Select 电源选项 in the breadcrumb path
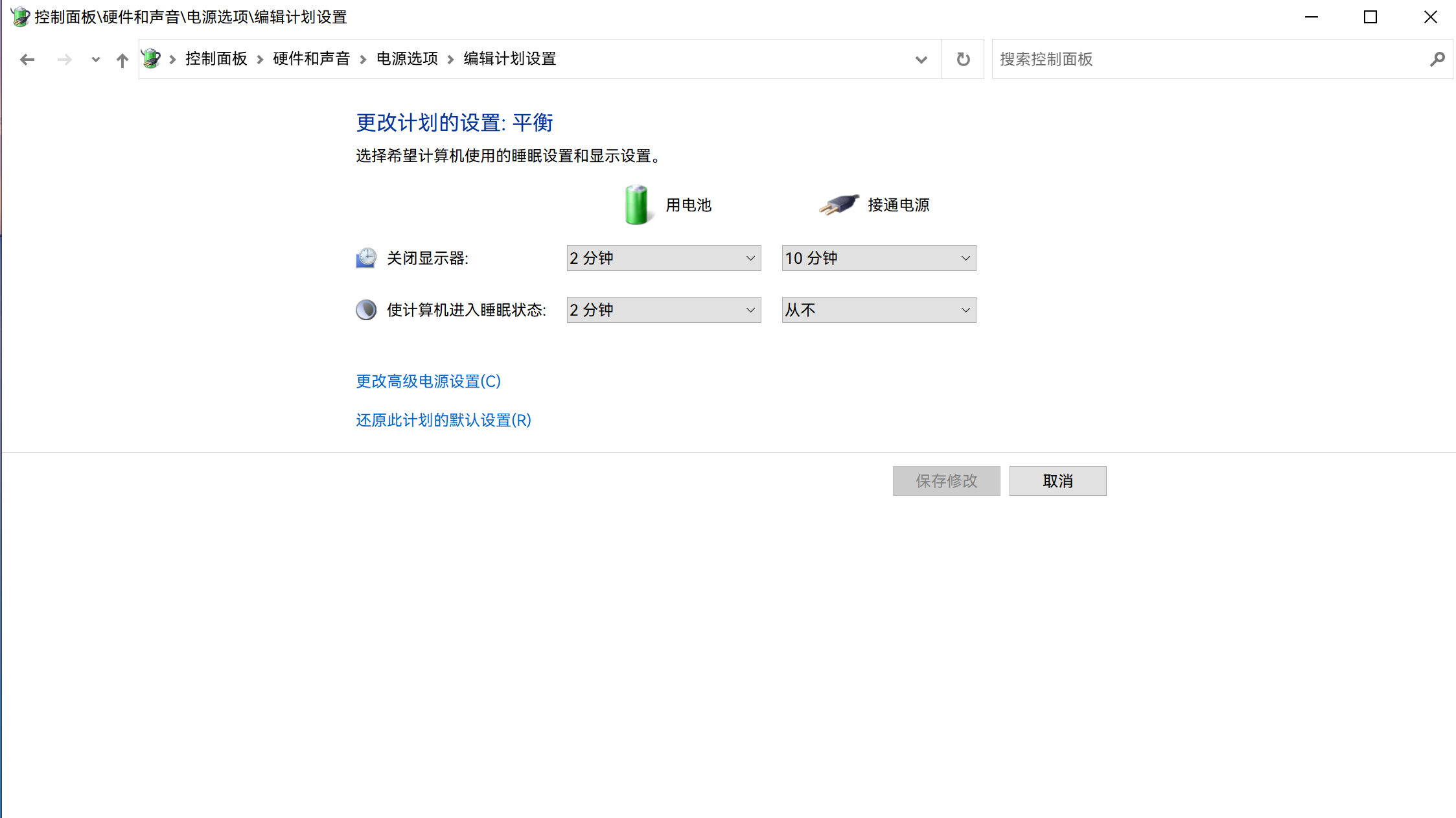The image size is (1456, 818). pyautogui.click(x=406, y=58)
